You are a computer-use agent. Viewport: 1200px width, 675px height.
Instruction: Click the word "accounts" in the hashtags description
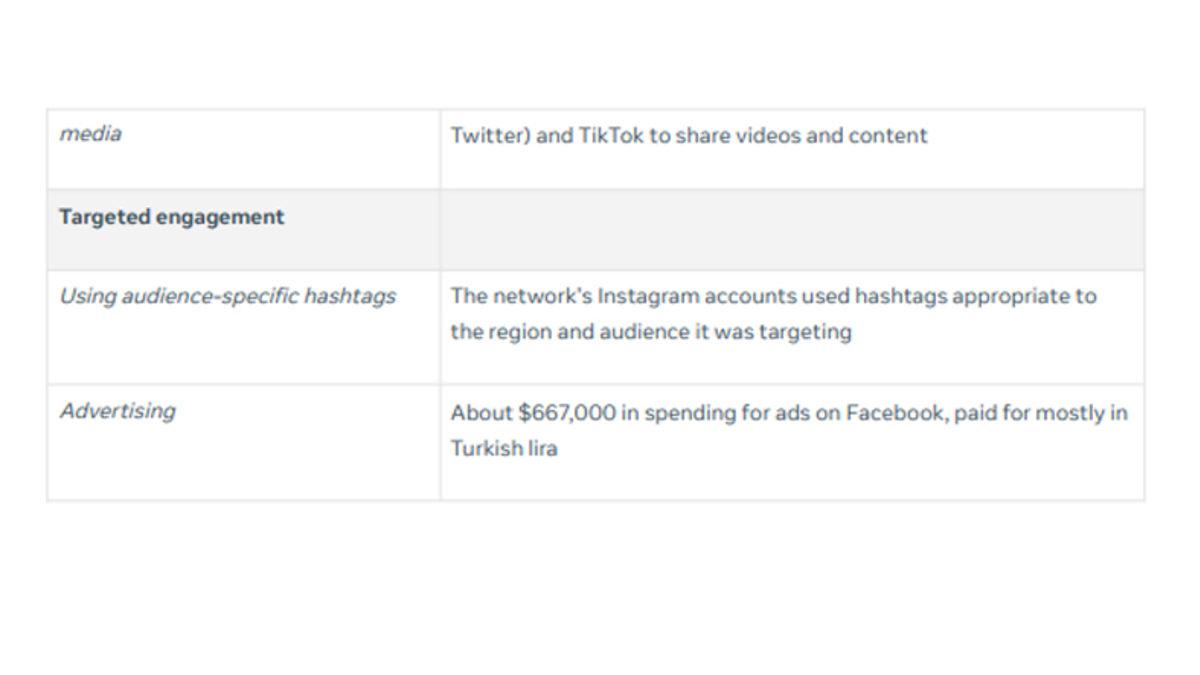click(743, 296)
